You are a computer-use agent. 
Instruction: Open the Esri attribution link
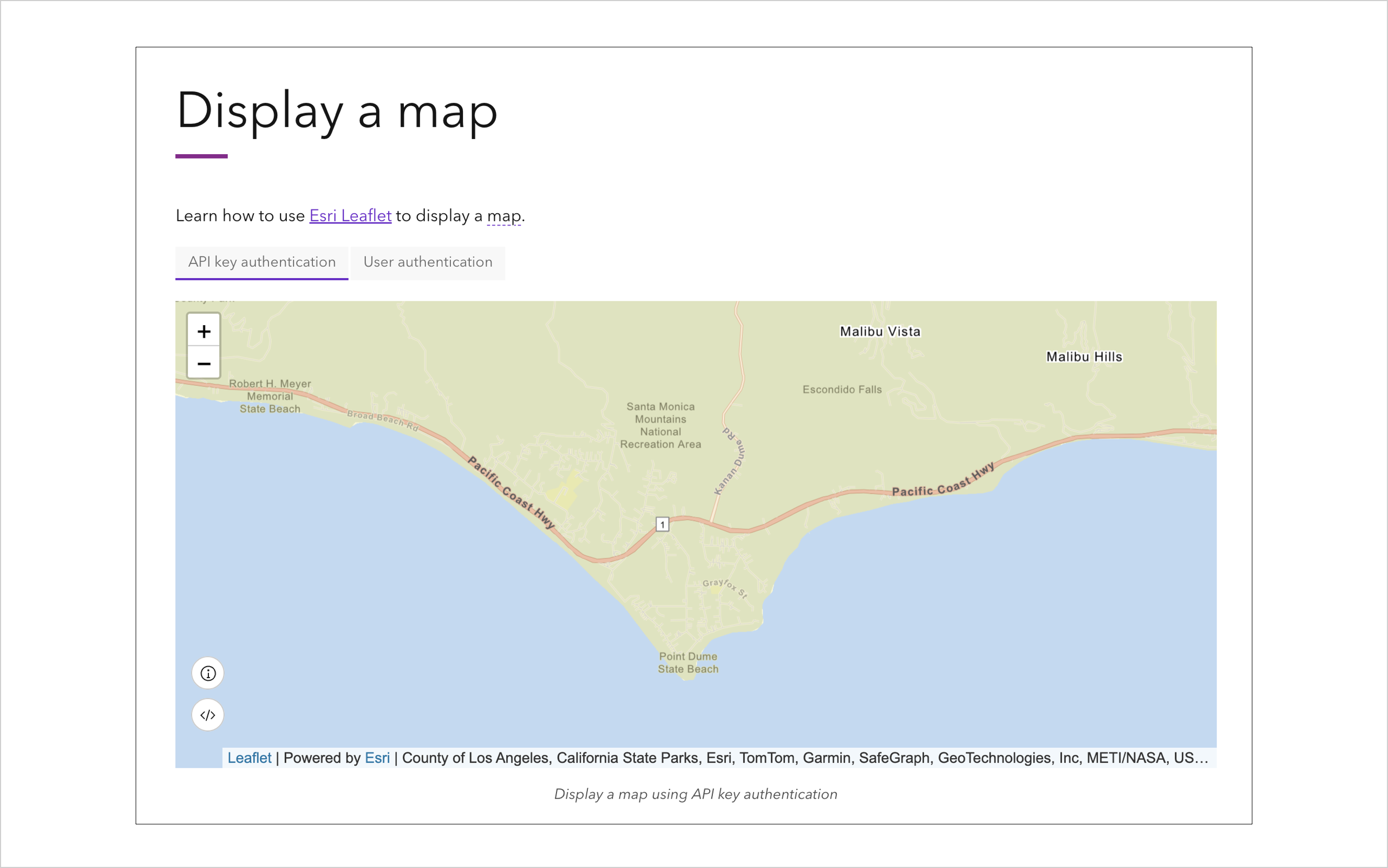tap(377, 758)
